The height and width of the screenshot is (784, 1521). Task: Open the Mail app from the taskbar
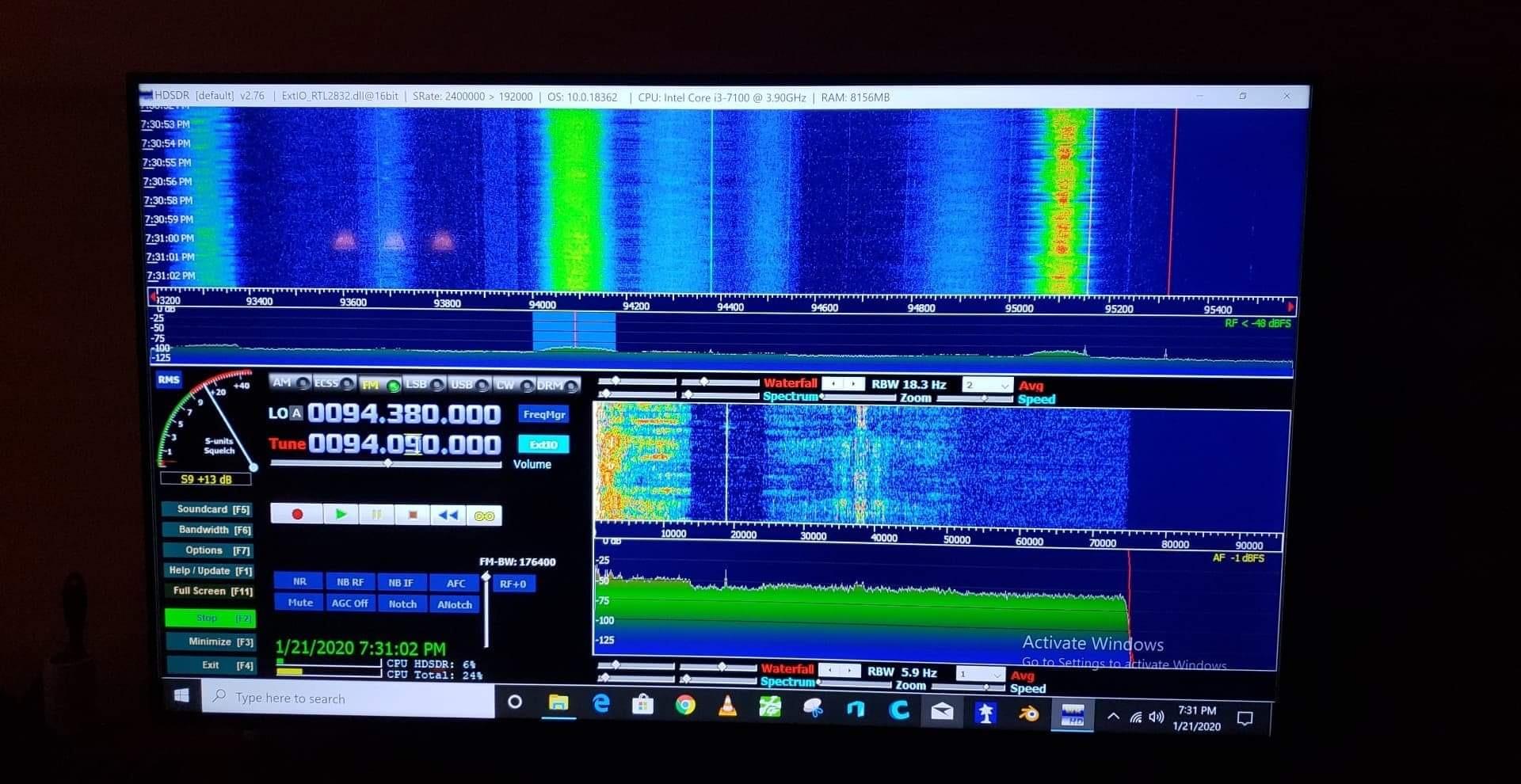942,711
